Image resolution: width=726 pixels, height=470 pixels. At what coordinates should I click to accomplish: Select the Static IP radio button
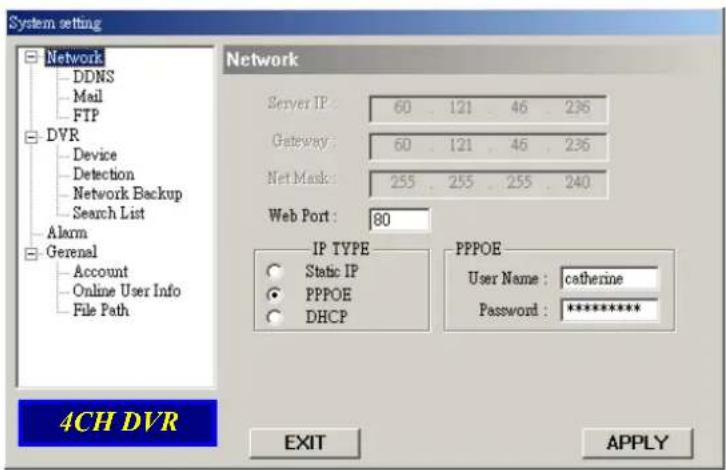coord(275,271)
